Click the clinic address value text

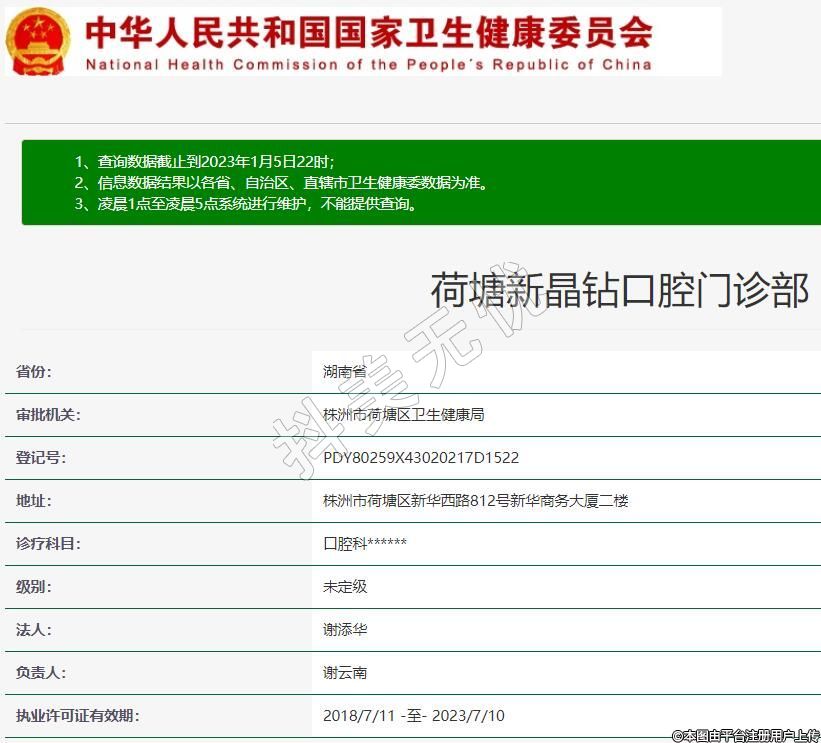(x=476, y=501)
